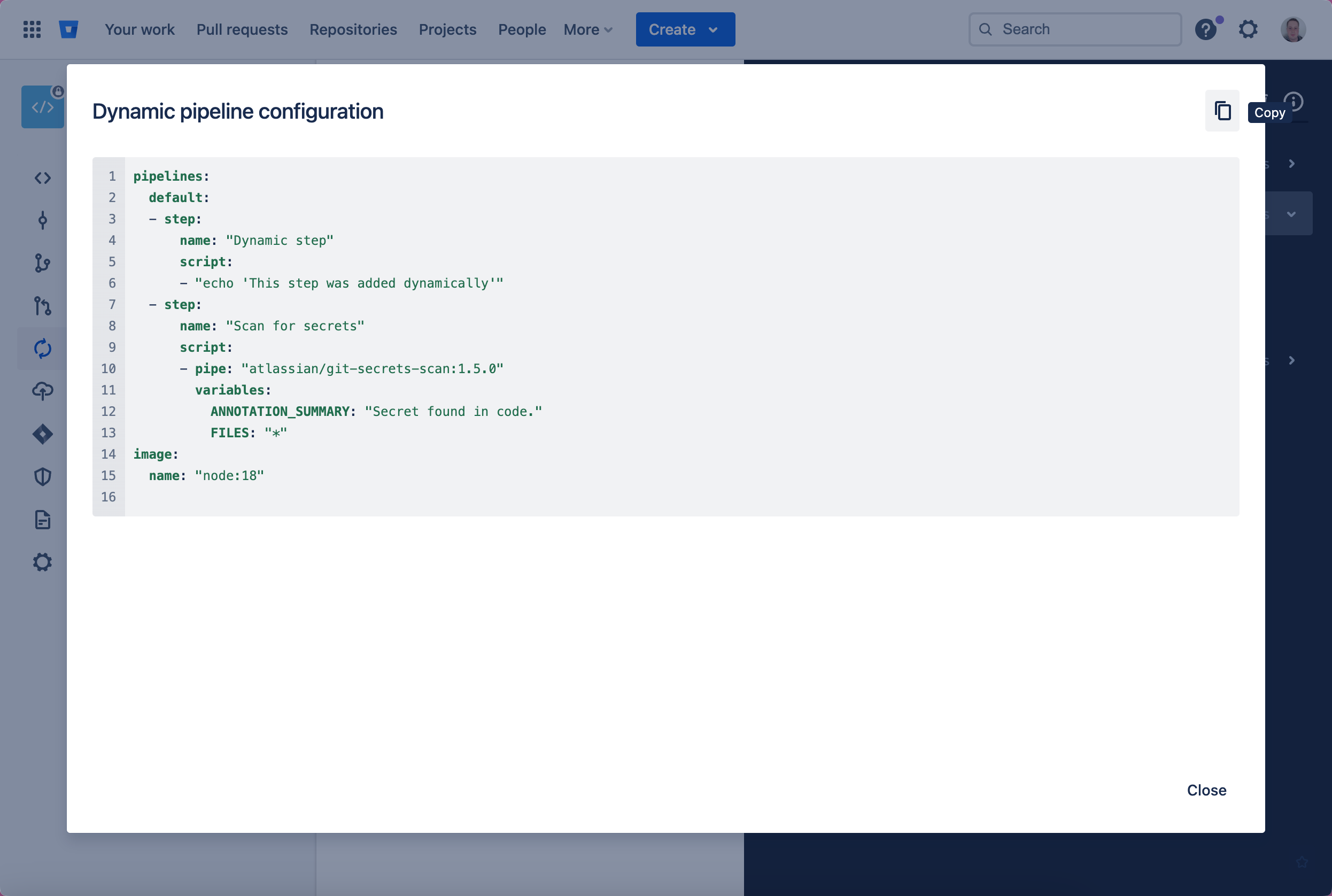Viewport: 1332px width, 896px height.
Task: Open Bitbucket help via question mark icon
Action: pyautogui.click(x=1206, y=29)
